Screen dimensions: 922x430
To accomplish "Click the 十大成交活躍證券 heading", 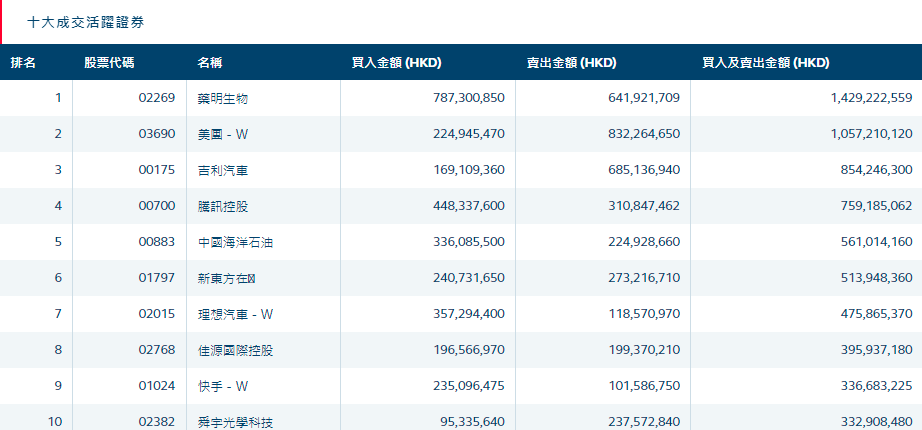I will click(x=86, y=22).
